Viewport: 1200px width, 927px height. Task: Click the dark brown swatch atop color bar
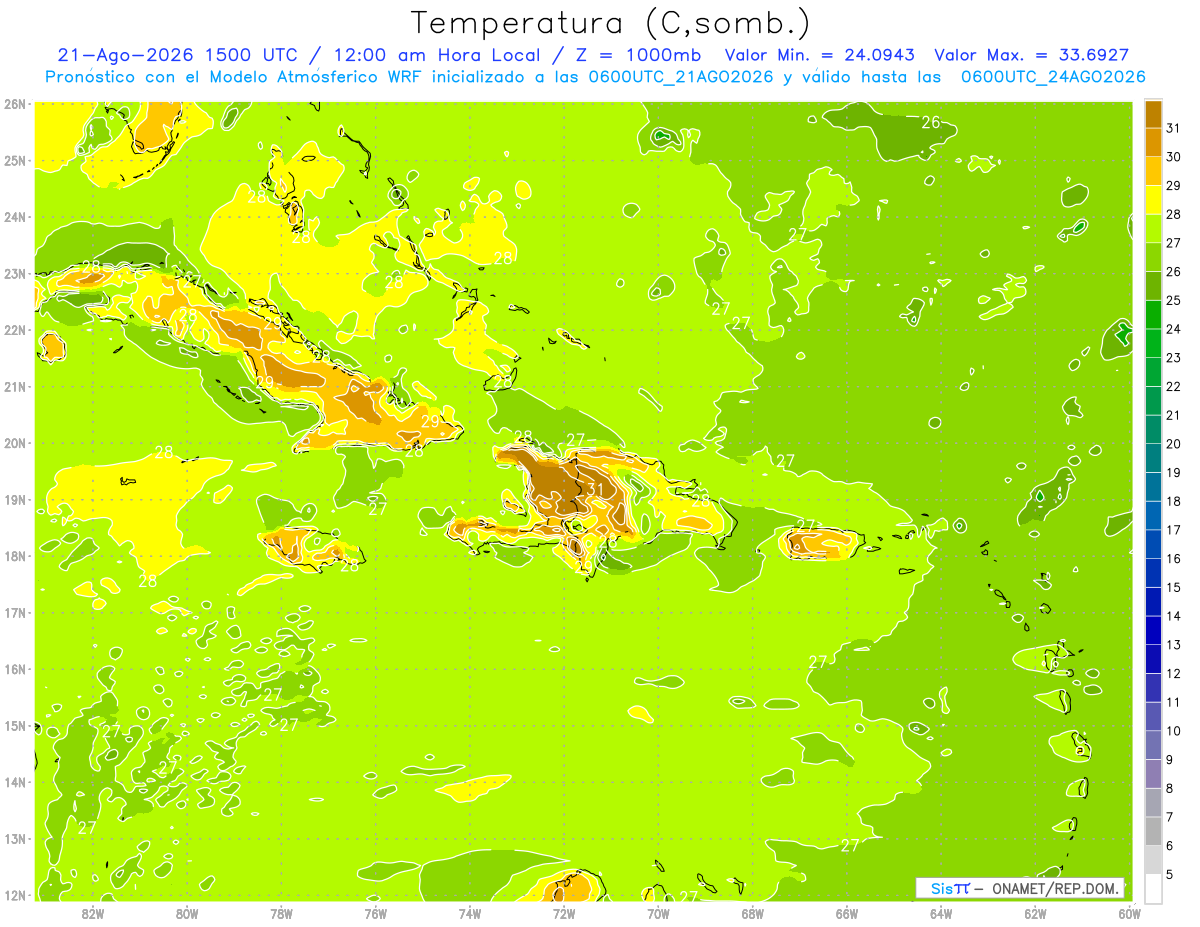(1153, 114)
